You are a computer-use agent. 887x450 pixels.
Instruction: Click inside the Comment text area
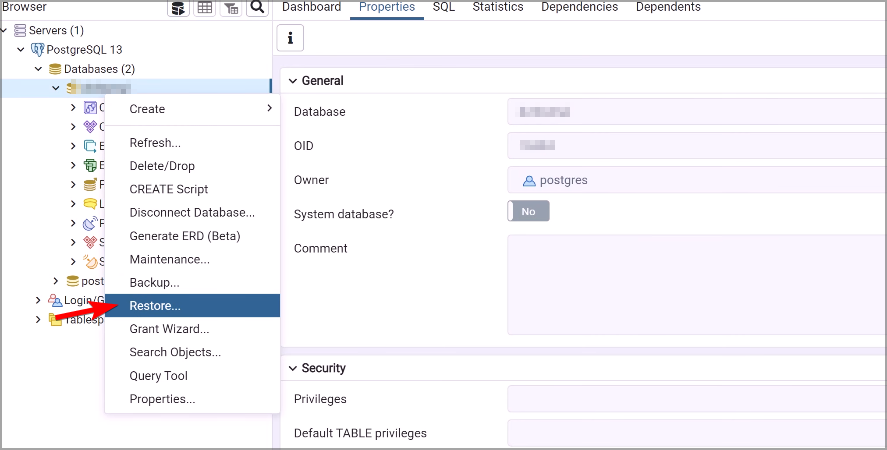(x=697, y=285)
